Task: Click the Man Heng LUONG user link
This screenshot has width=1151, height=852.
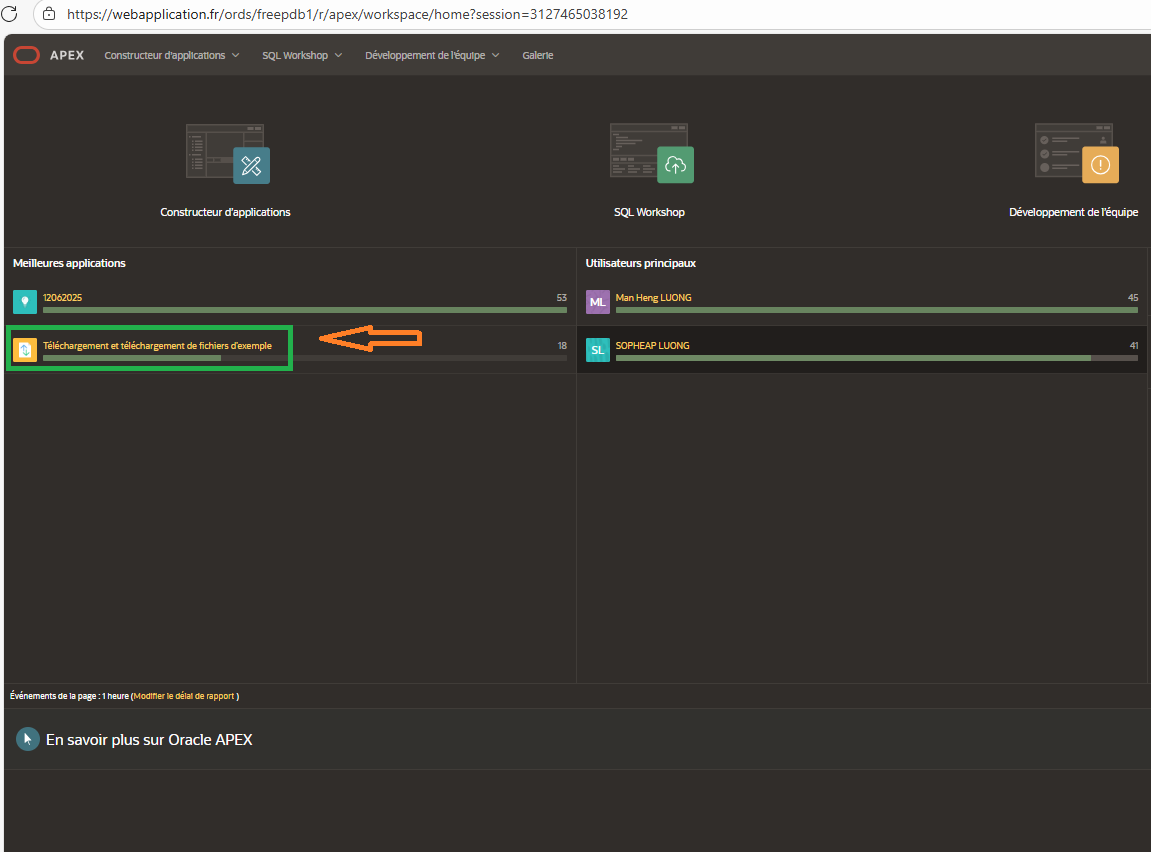Action: click(653, 297)
